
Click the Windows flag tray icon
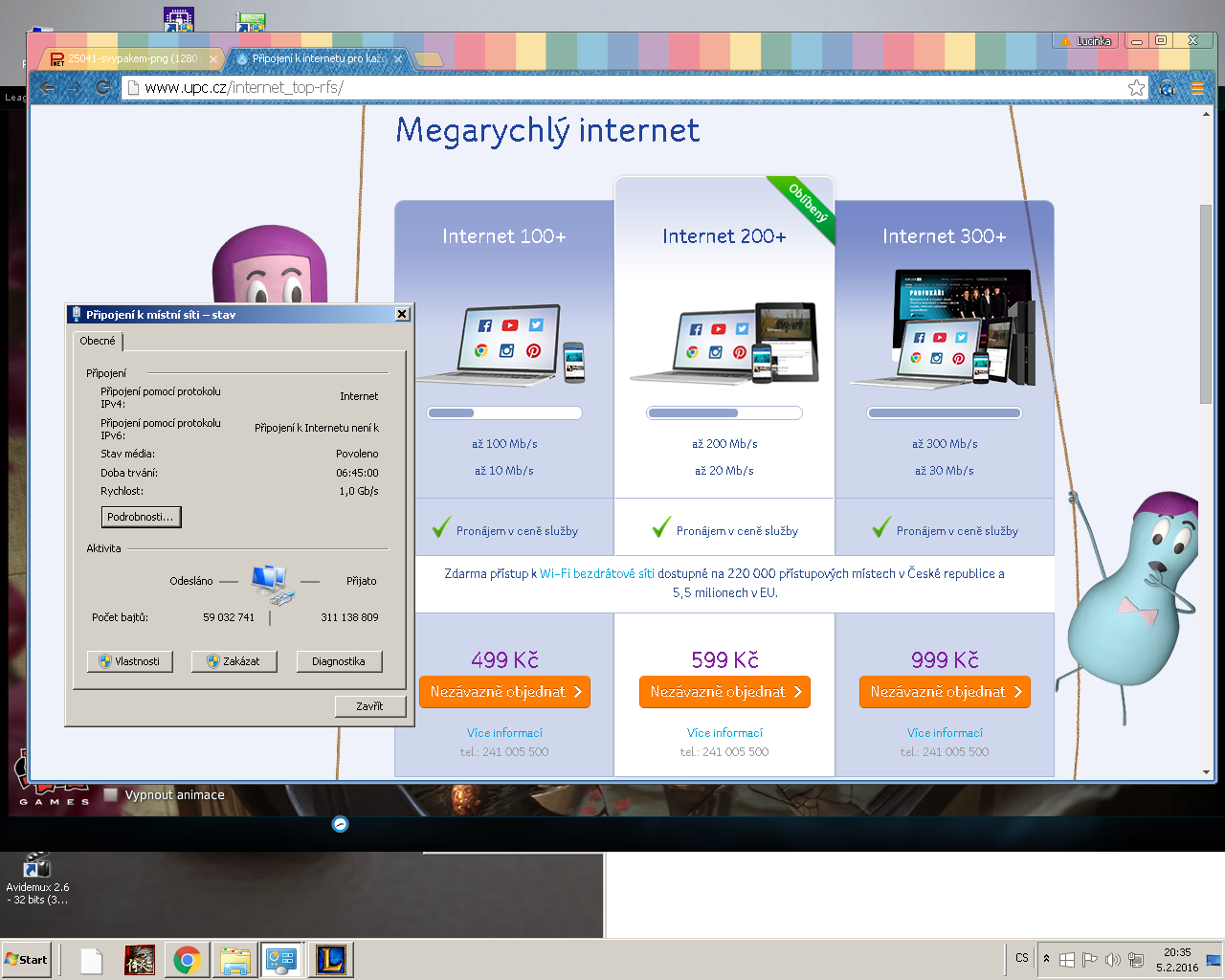click(1067, 959)
